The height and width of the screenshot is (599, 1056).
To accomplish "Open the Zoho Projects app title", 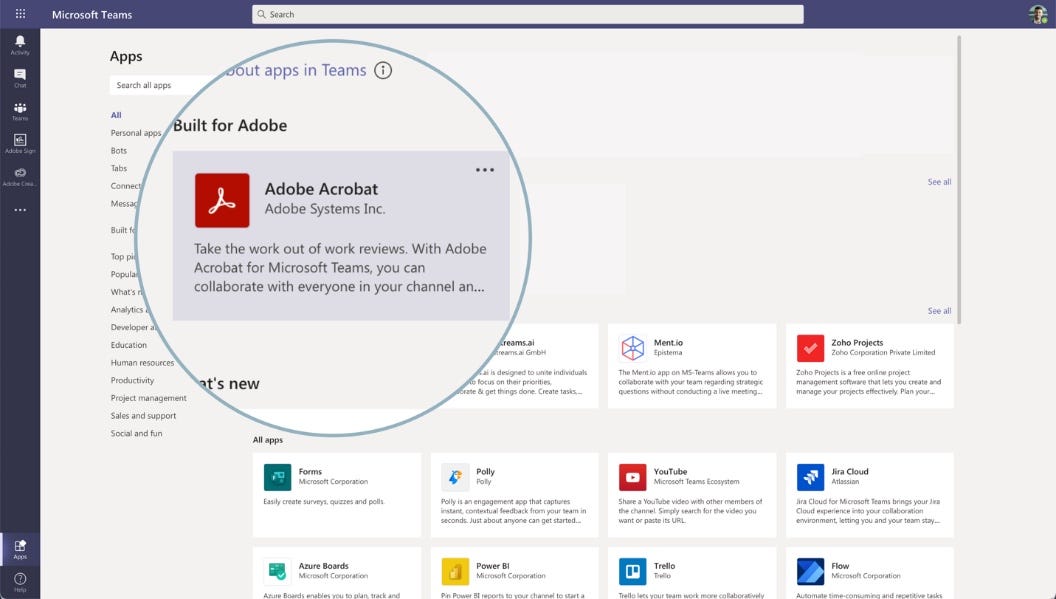I will click(x=857, y=342).
